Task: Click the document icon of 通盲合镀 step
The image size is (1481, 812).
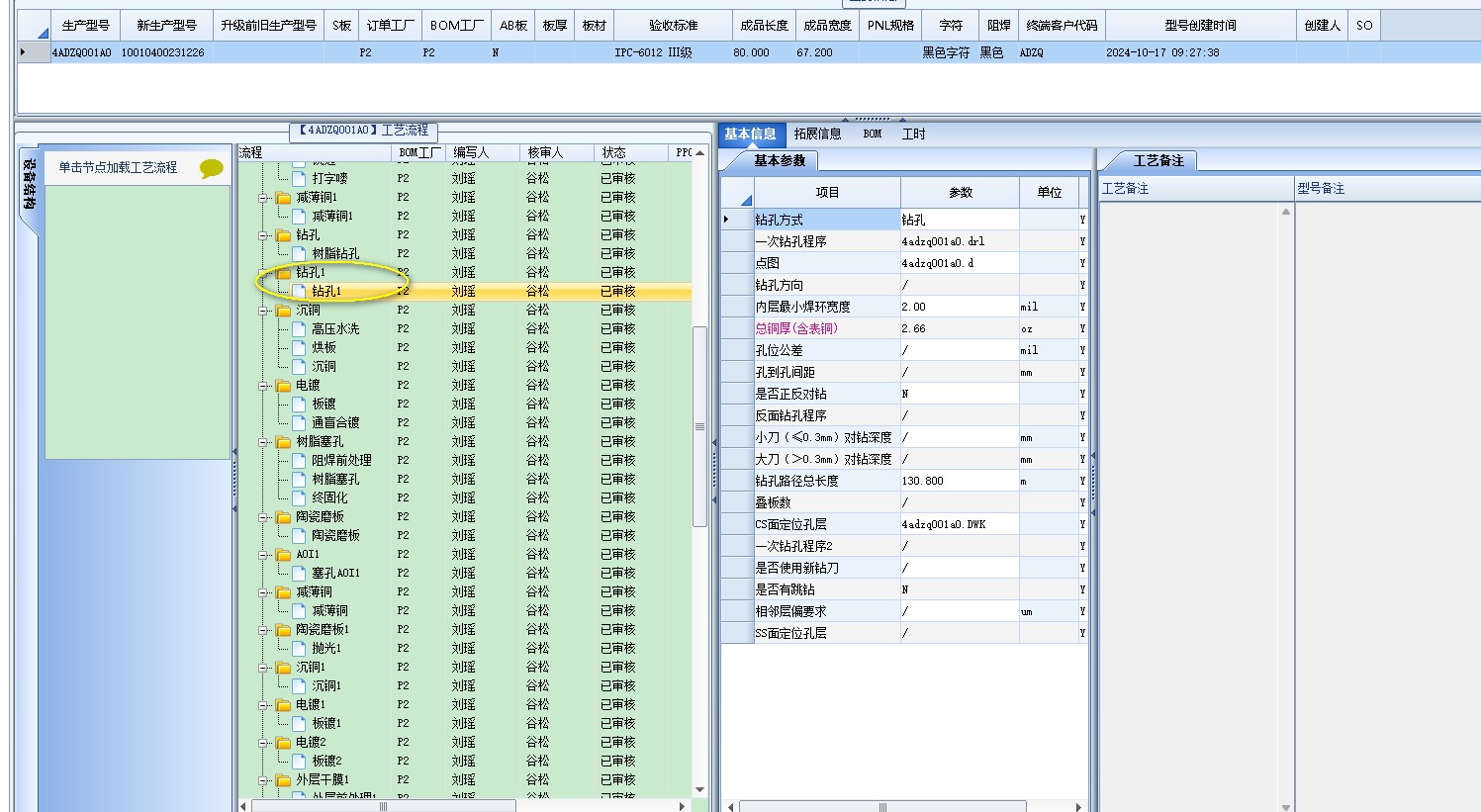Action: (x=299, y=423)
